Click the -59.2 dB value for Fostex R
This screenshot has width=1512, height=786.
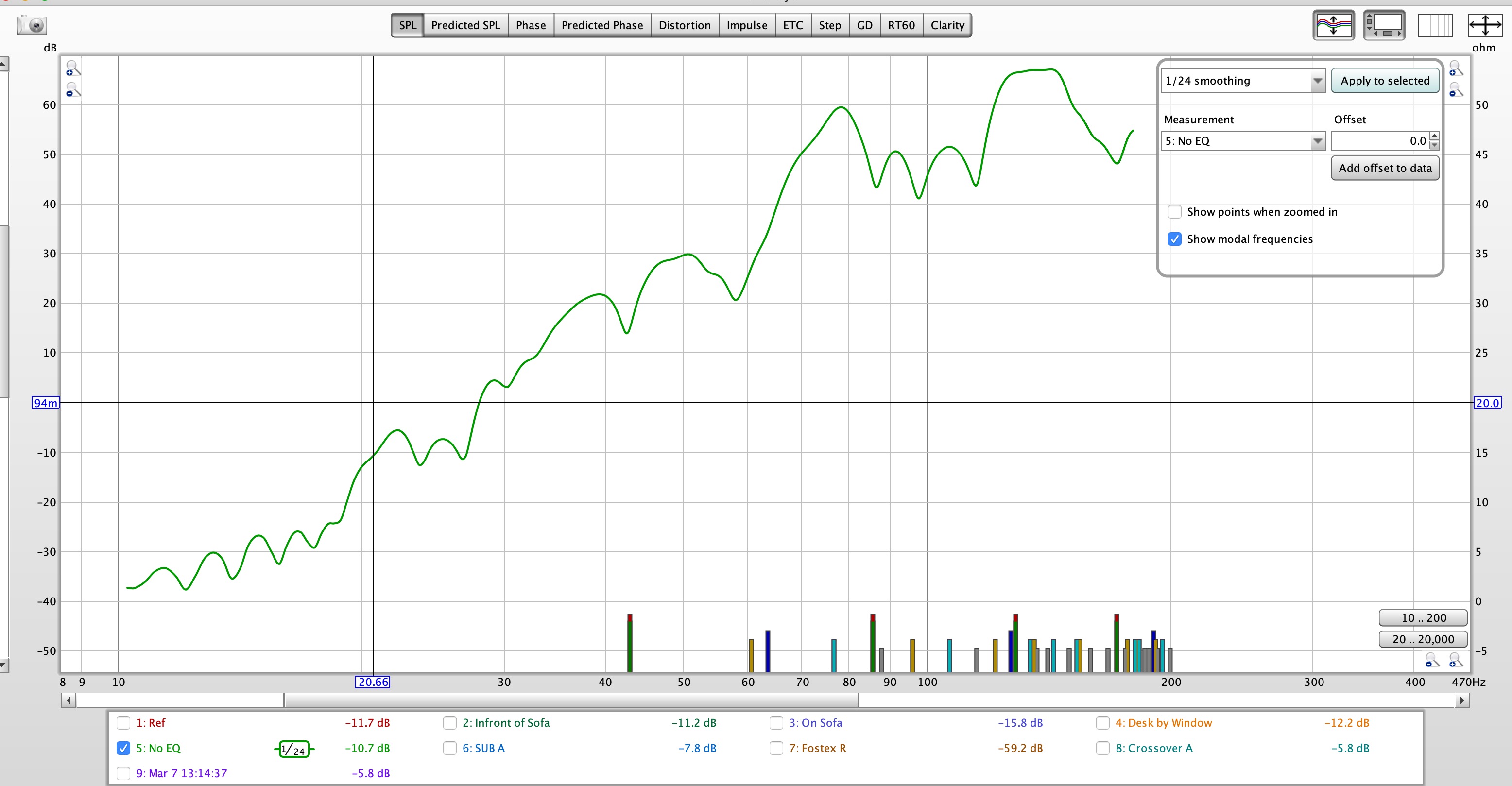tap(1020, 749)
